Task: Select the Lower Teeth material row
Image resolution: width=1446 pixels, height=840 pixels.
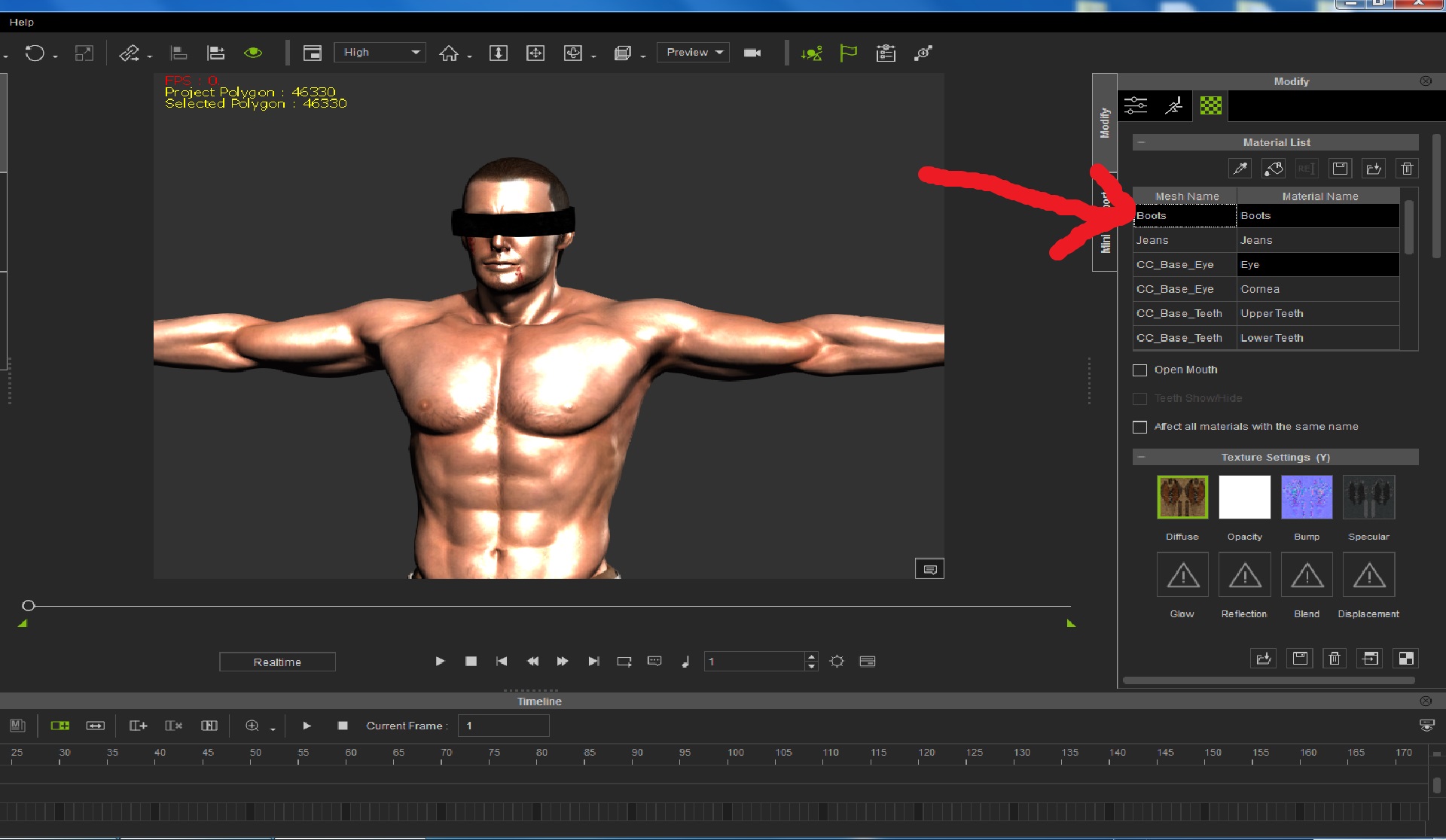Action: click(x=1267, y=338)
